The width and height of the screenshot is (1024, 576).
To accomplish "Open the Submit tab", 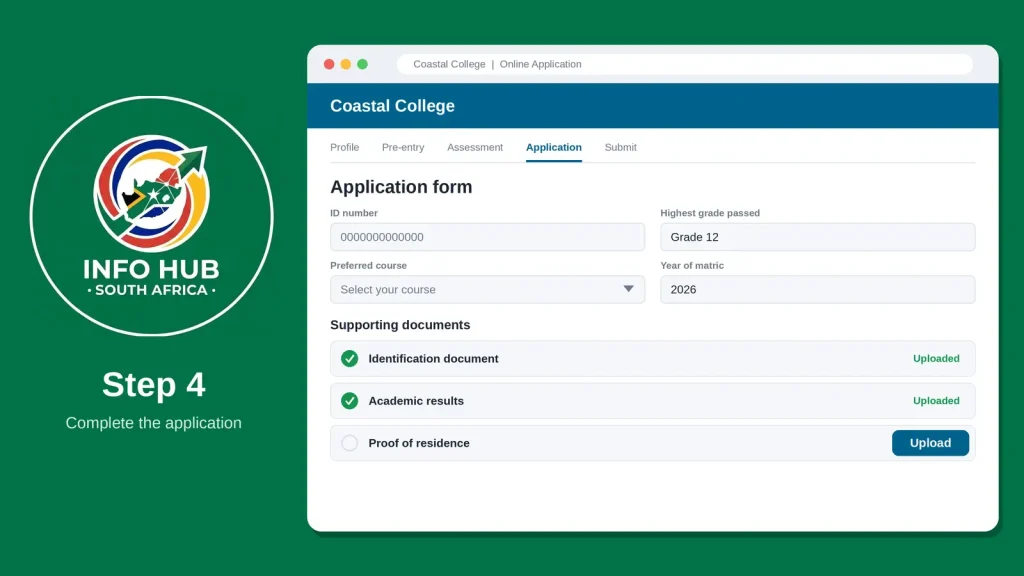I will 620,148.
